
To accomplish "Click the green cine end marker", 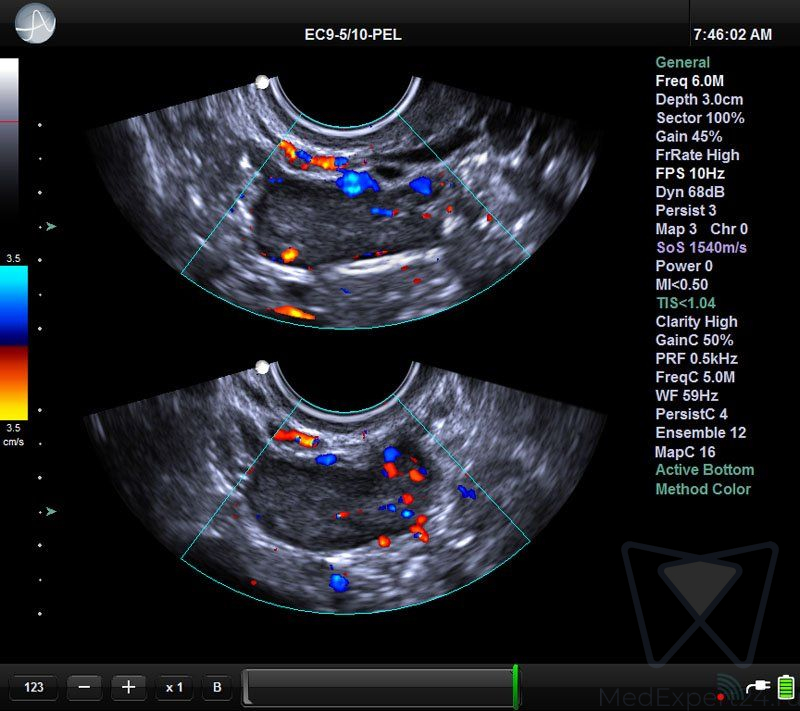I will click(x=515, y=687).
